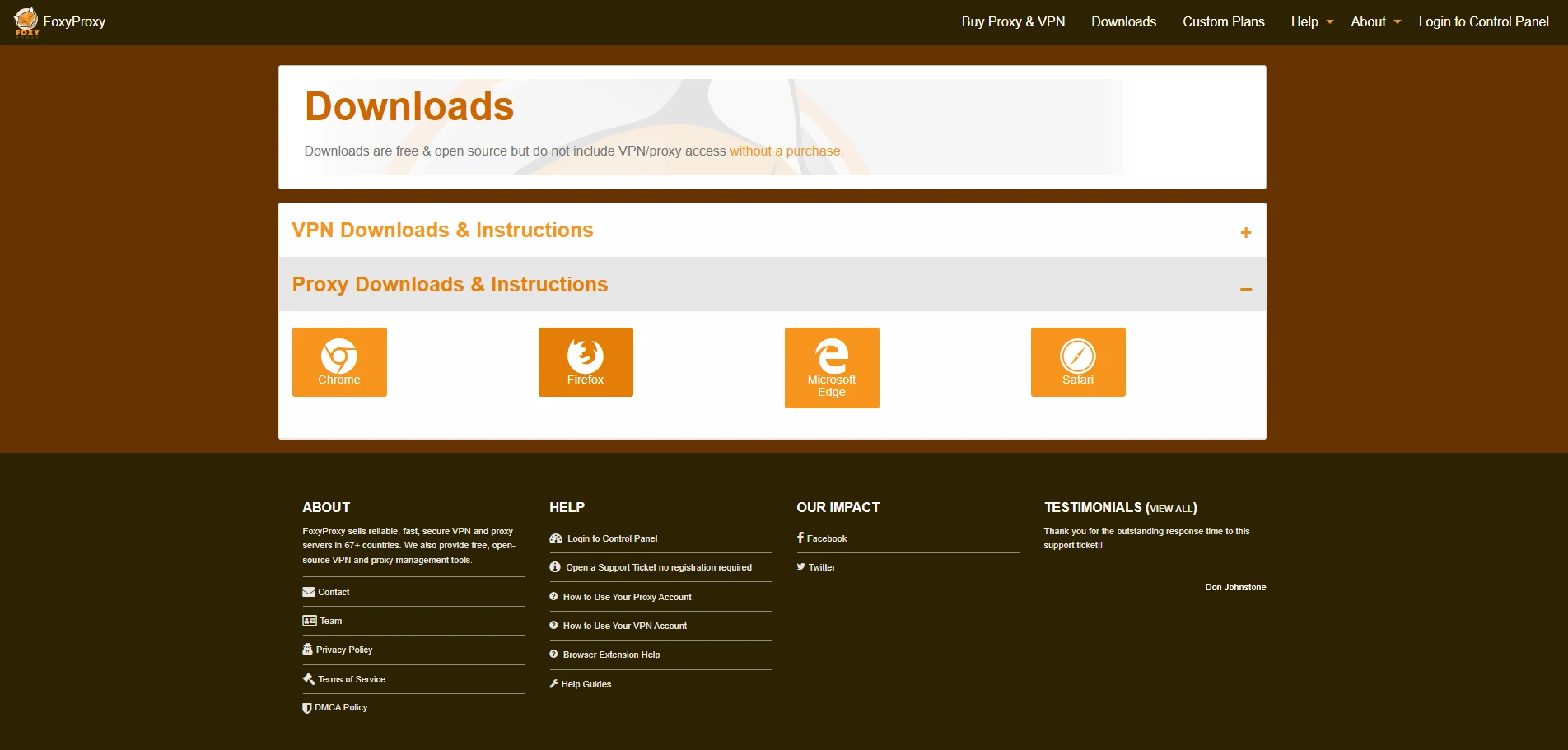Open the Browser Extension Help link

[612, 655]
